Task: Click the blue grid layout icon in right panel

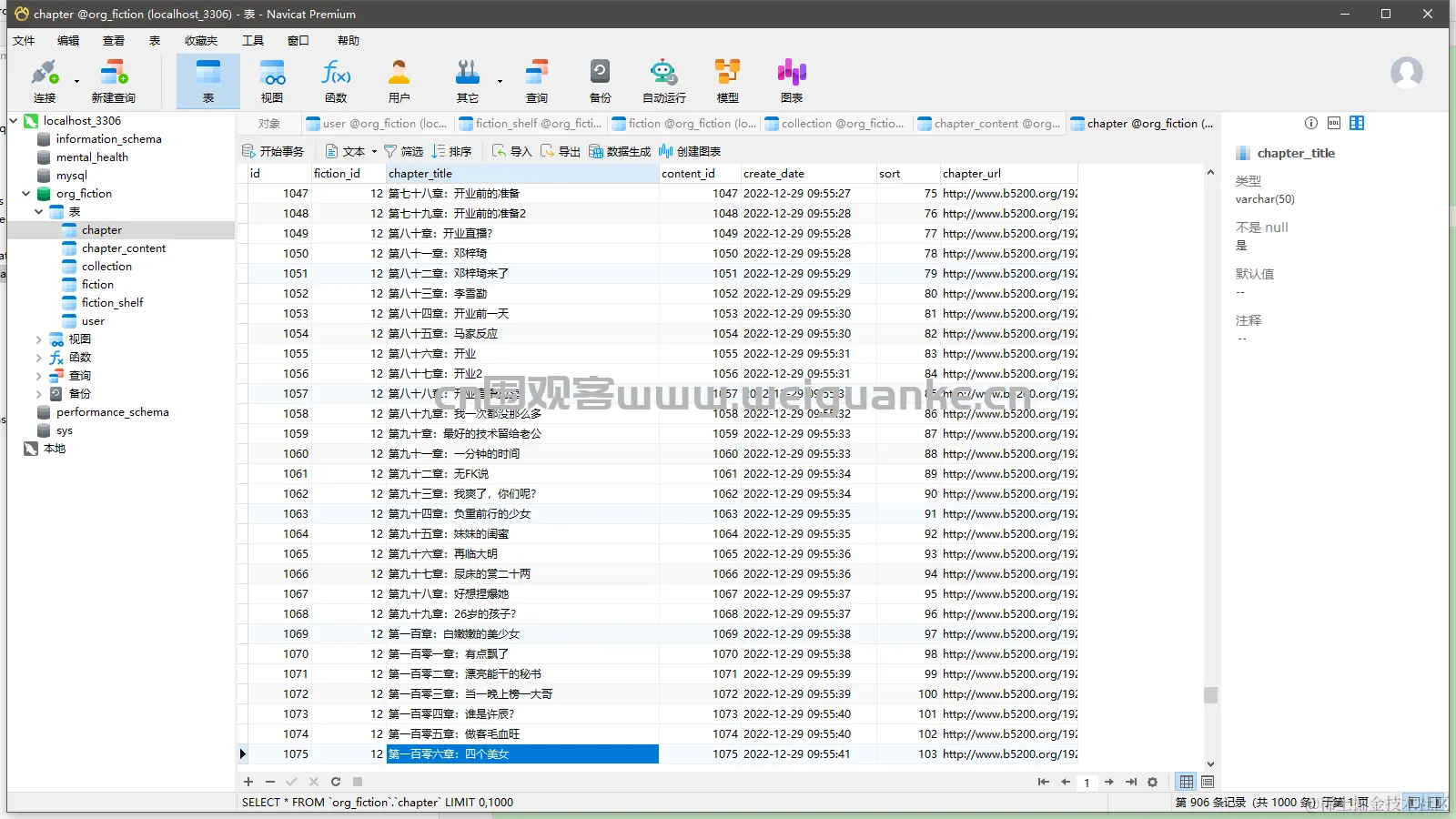Action: [x=1357, y=123]
